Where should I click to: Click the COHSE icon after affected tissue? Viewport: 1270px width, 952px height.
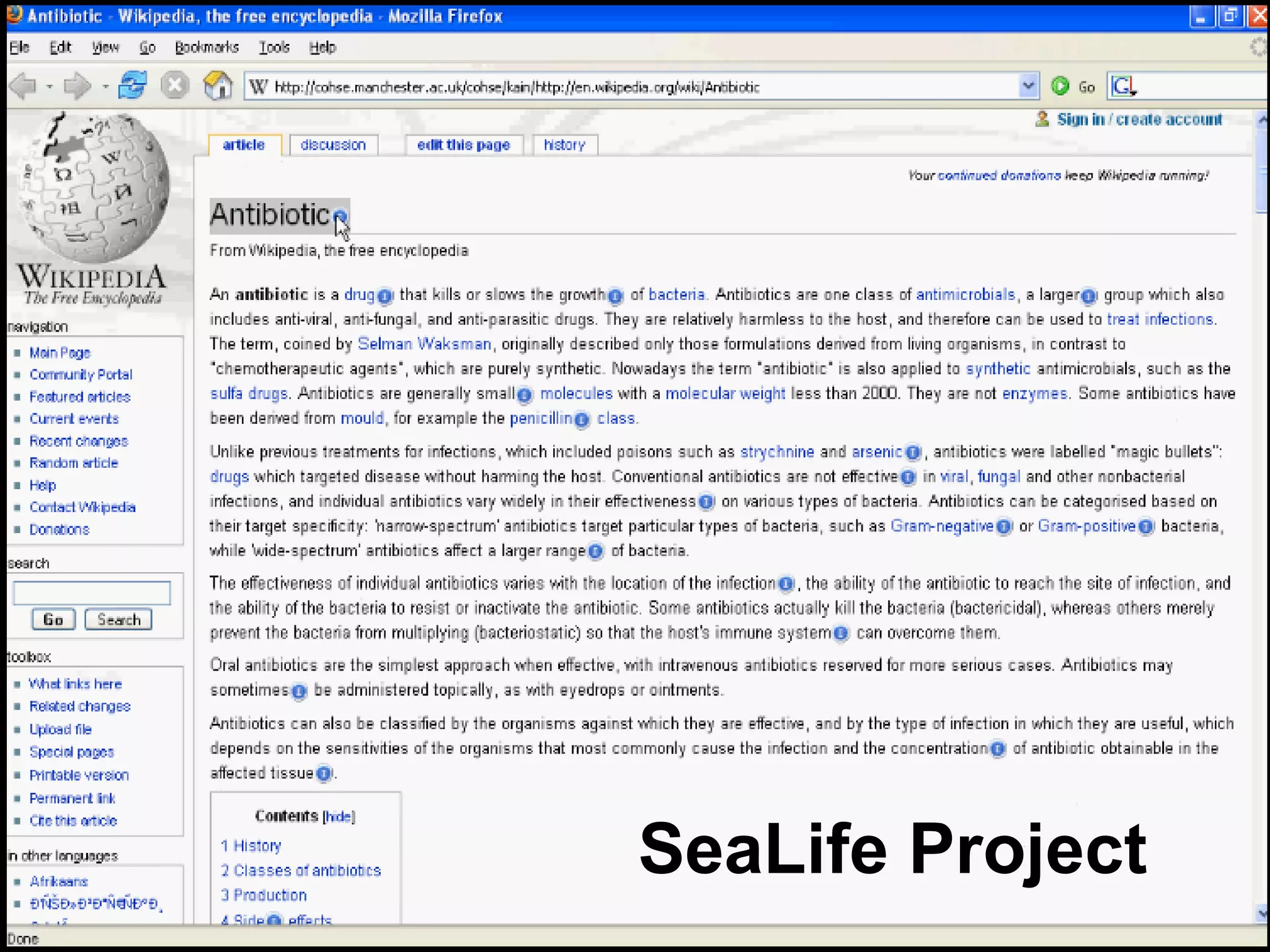click(x=324, y=774)
